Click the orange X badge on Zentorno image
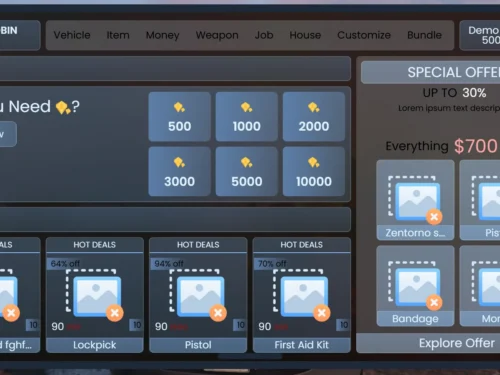This screenshot has height=375, width=500. pyautogui.click(x=434, y=217)
